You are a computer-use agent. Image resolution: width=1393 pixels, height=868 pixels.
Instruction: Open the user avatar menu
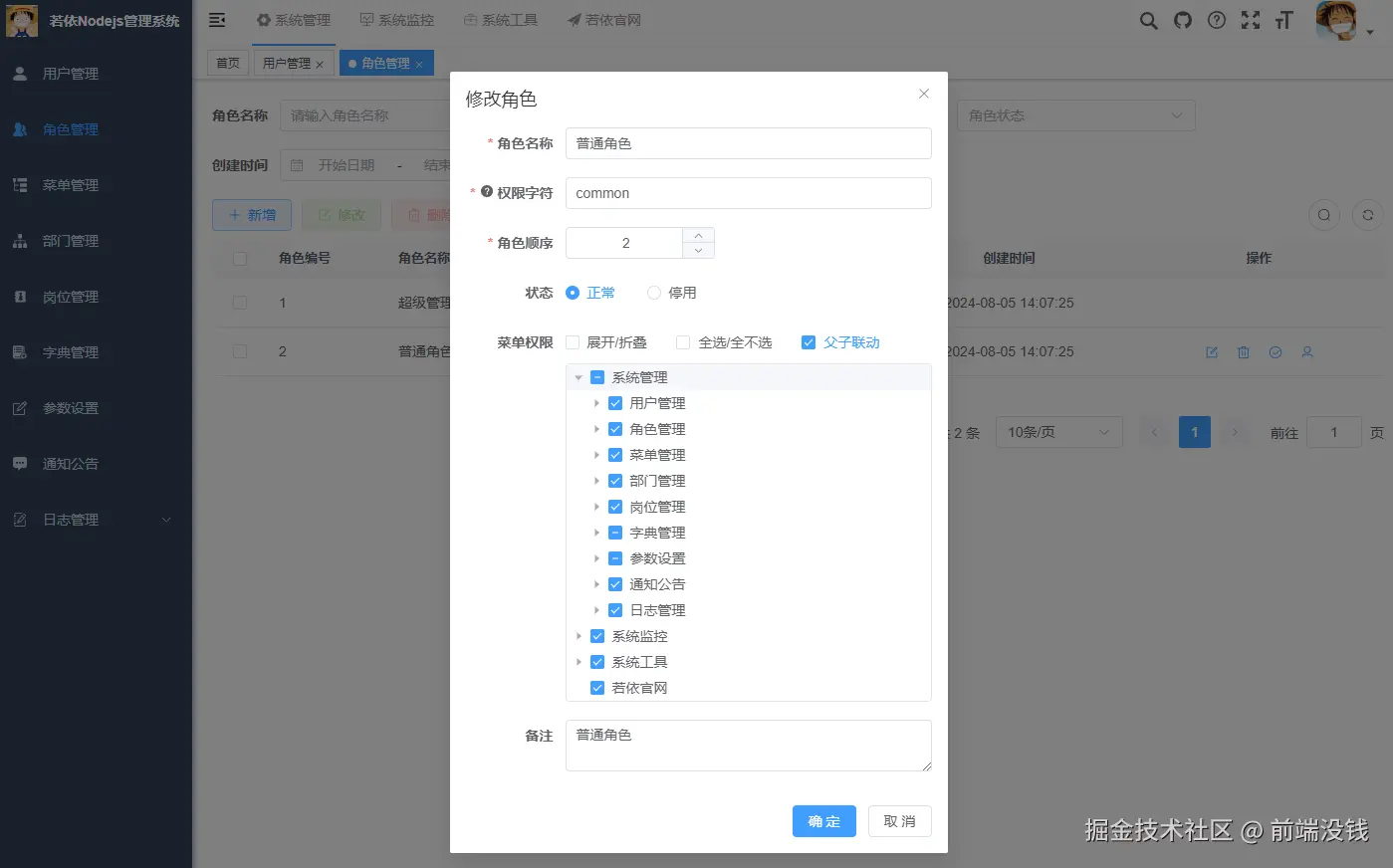[1343, 21]
